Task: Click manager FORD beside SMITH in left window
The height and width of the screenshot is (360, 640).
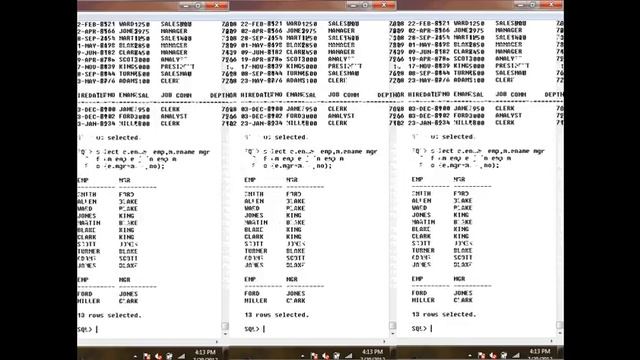Action: (x=127, y=195)
